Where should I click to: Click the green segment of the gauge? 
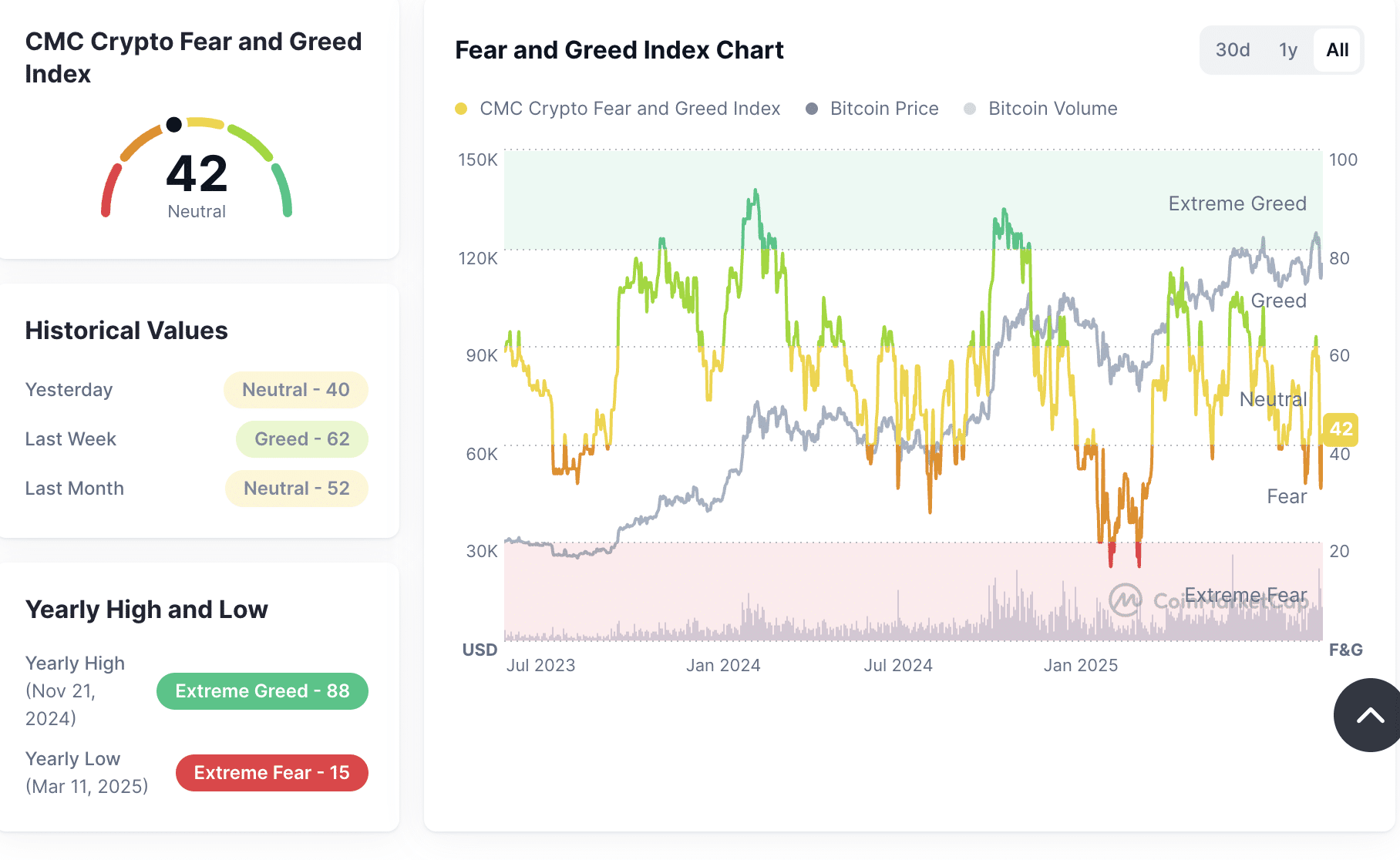pos(283,190)
